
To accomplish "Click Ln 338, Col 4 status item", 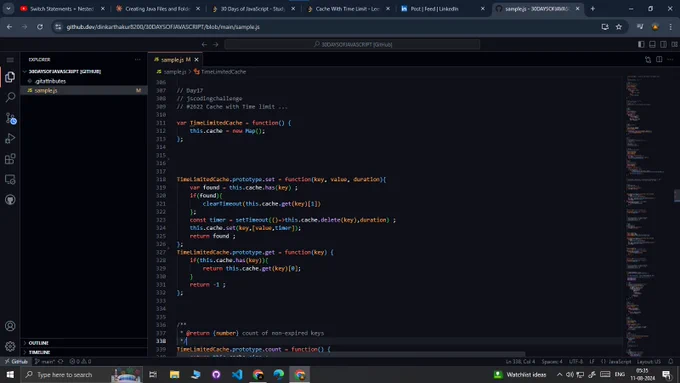I will [x=520, y=361].
